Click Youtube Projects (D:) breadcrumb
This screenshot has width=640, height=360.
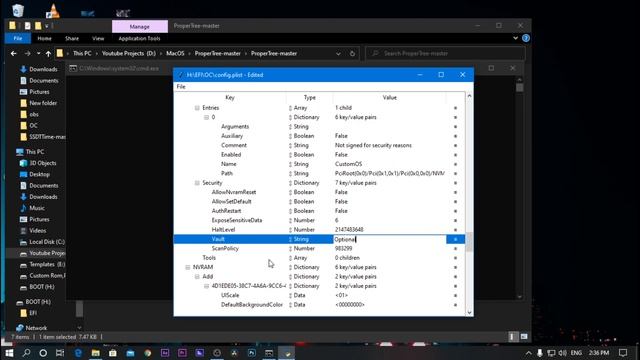click(129, 53)
